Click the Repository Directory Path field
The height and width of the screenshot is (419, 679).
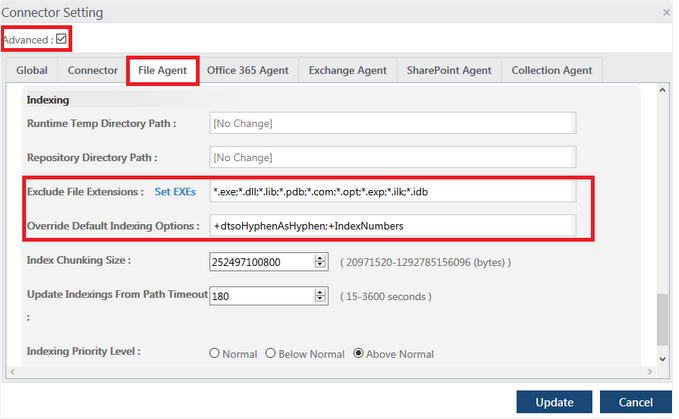[392, 157]
